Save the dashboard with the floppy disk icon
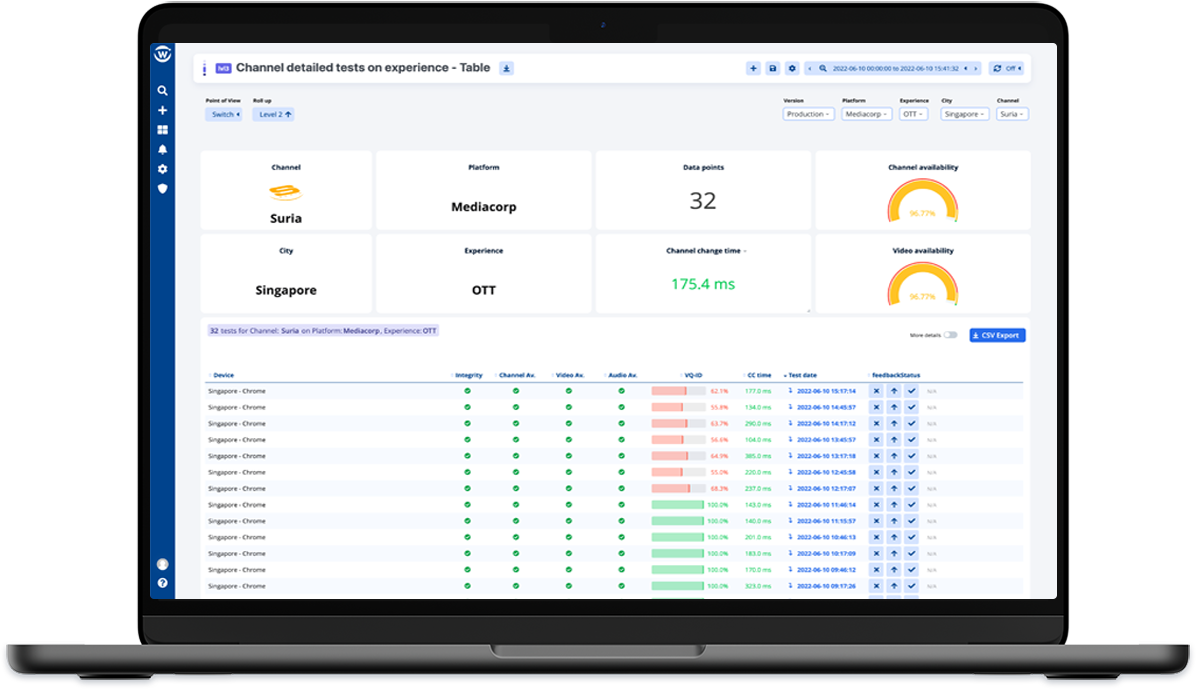This screenshot has height=689, width=1200. click(772, 68)
